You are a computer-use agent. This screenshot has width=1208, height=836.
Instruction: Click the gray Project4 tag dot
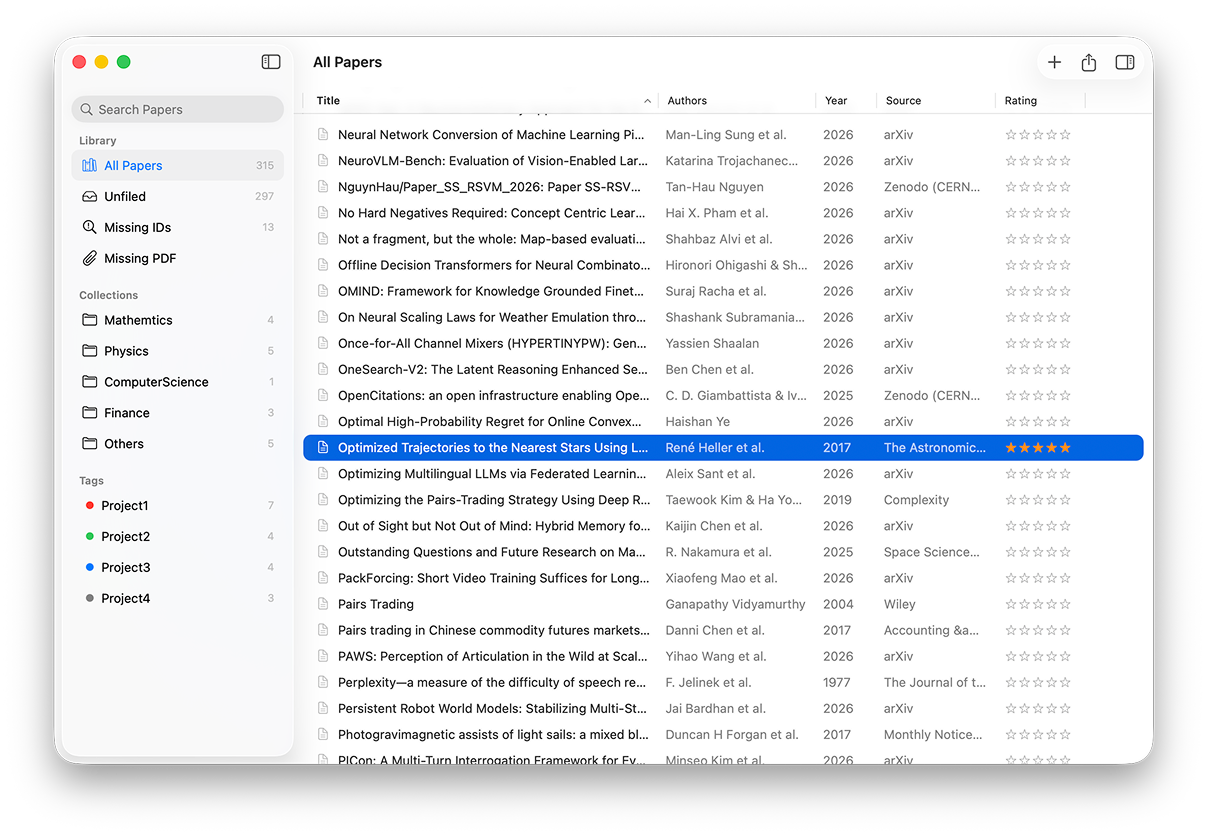[x=90, y=599]
